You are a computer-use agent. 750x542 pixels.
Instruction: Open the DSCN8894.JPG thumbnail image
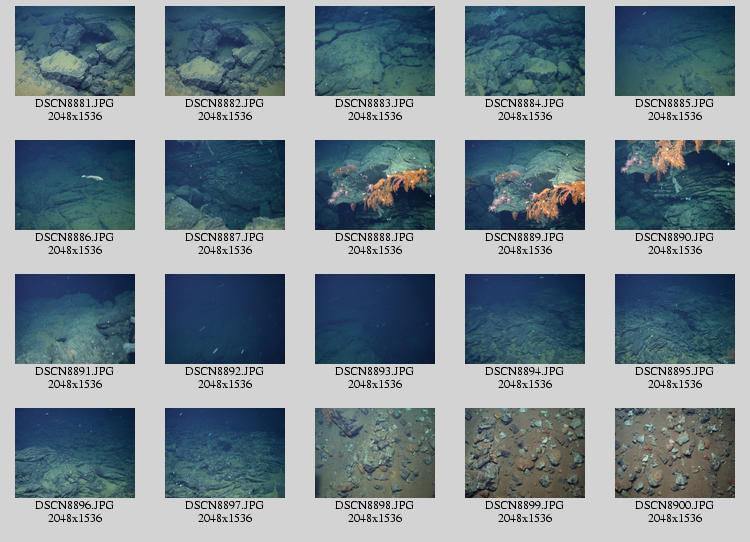tap(525, 319)
